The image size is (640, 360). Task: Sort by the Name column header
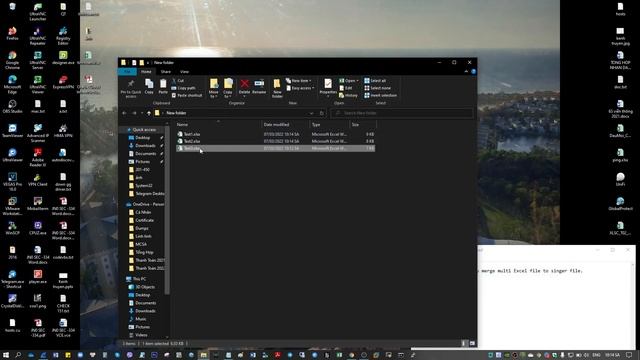[x=218, y=124]
